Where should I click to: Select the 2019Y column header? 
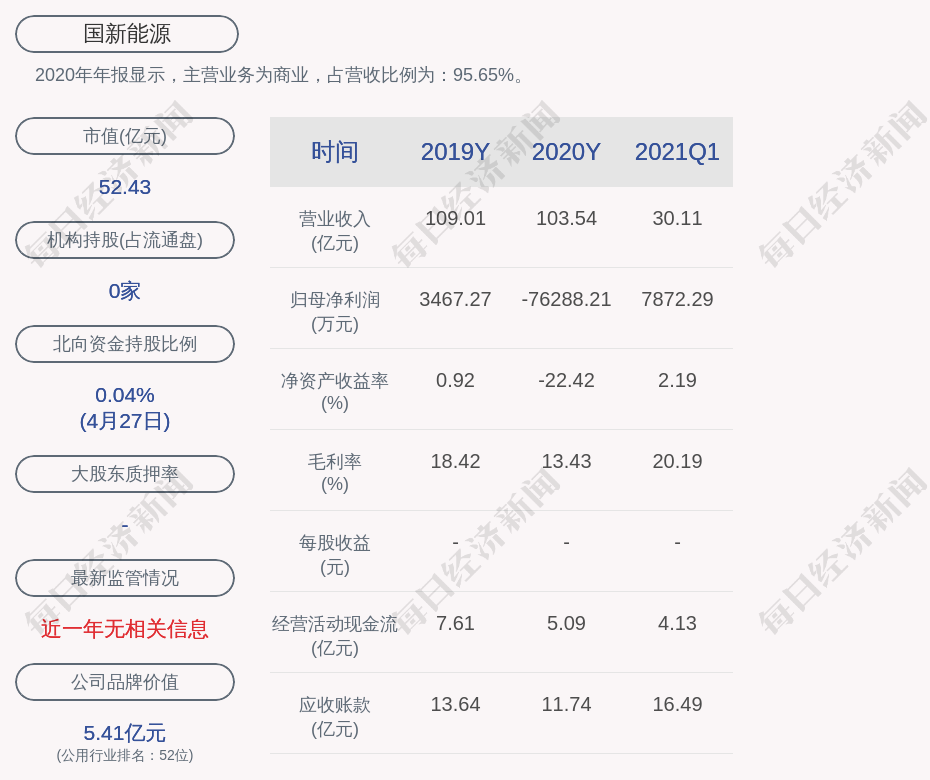click(455, 152)
